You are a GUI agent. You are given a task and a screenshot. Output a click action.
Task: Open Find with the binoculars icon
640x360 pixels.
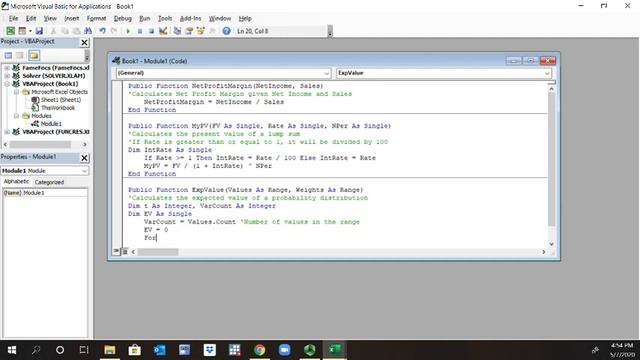pos(88,31)
